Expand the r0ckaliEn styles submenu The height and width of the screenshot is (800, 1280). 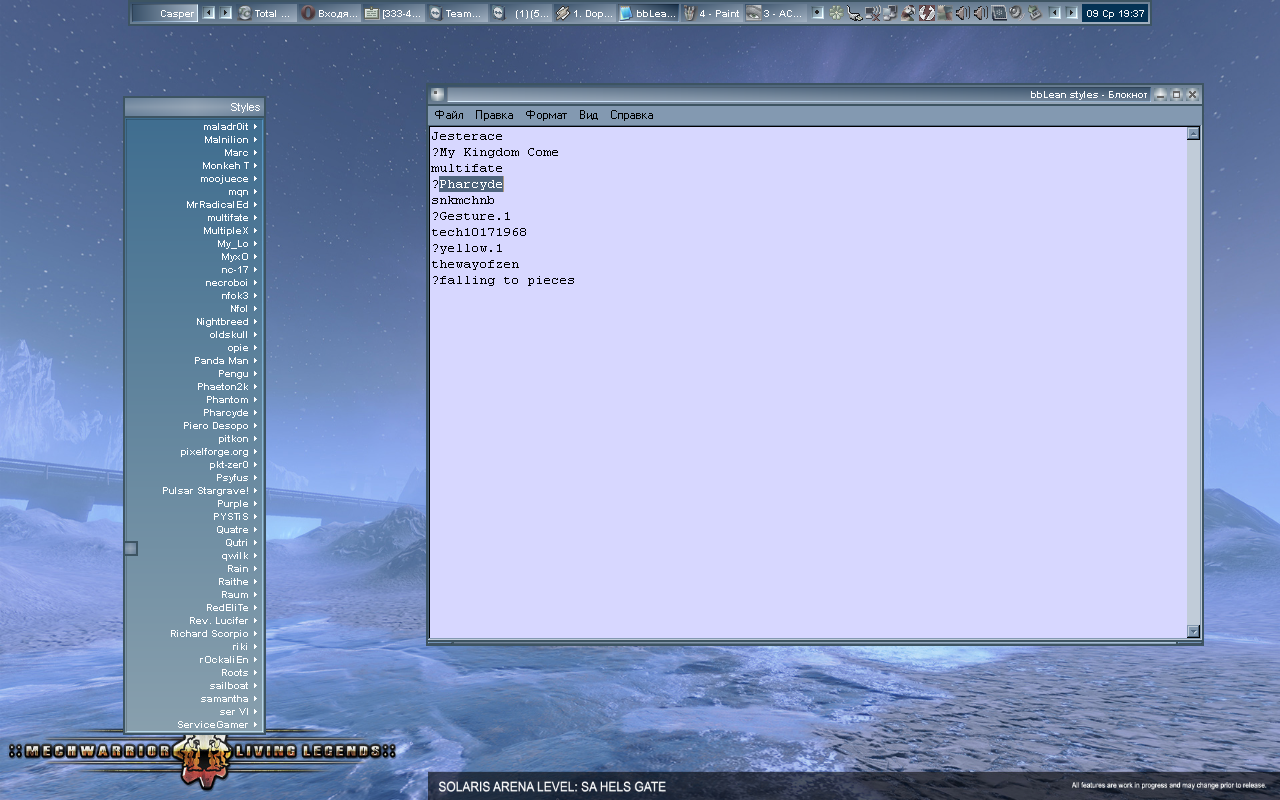(194, 660)
